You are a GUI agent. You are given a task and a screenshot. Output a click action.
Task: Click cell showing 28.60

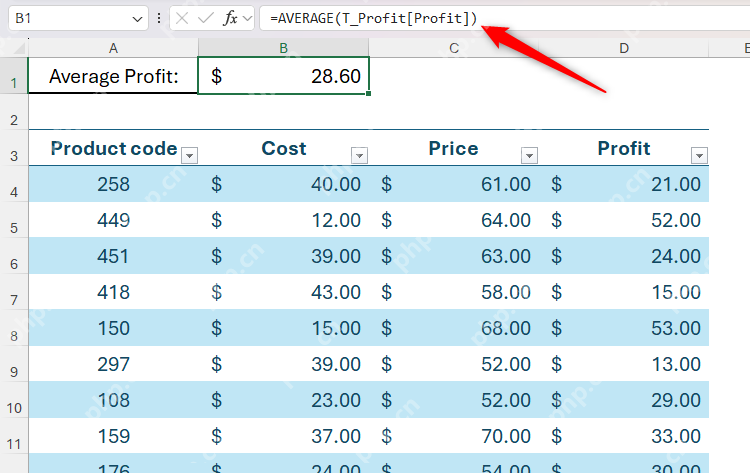tap(284, 76)
